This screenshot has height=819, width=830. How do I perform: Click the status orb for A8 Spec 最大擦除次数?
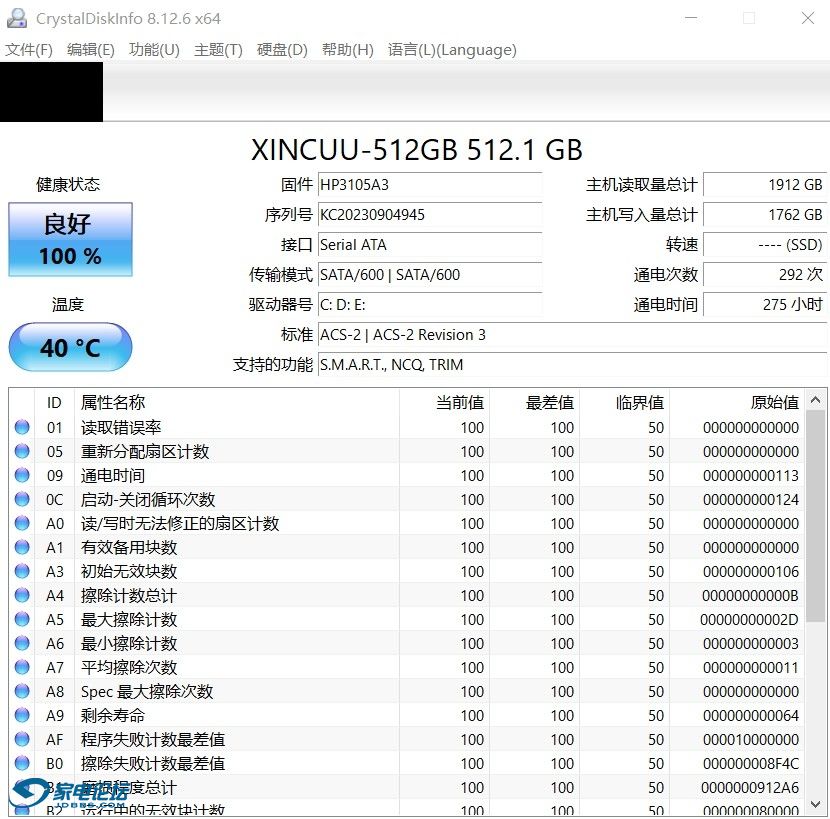[22, 691]
